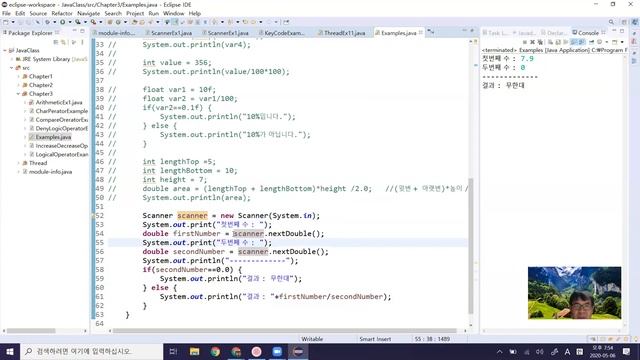The width and height of the screenshot is (640, 360).
Task: Switch to the Declaration tab
Action: coord(553,33)
